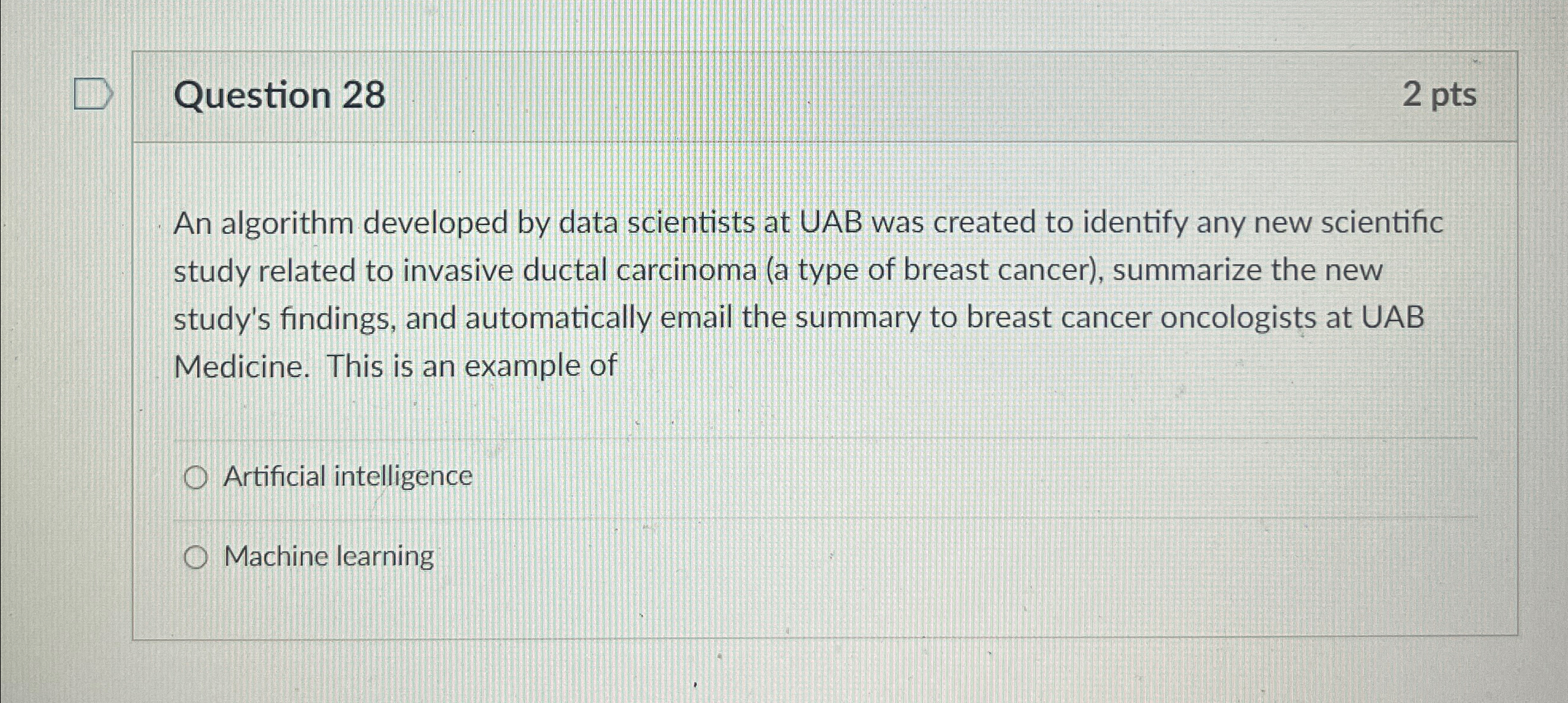1568x703 pixels.
Task: Click the Question 28 header
Action: click(x=281, y=95)
